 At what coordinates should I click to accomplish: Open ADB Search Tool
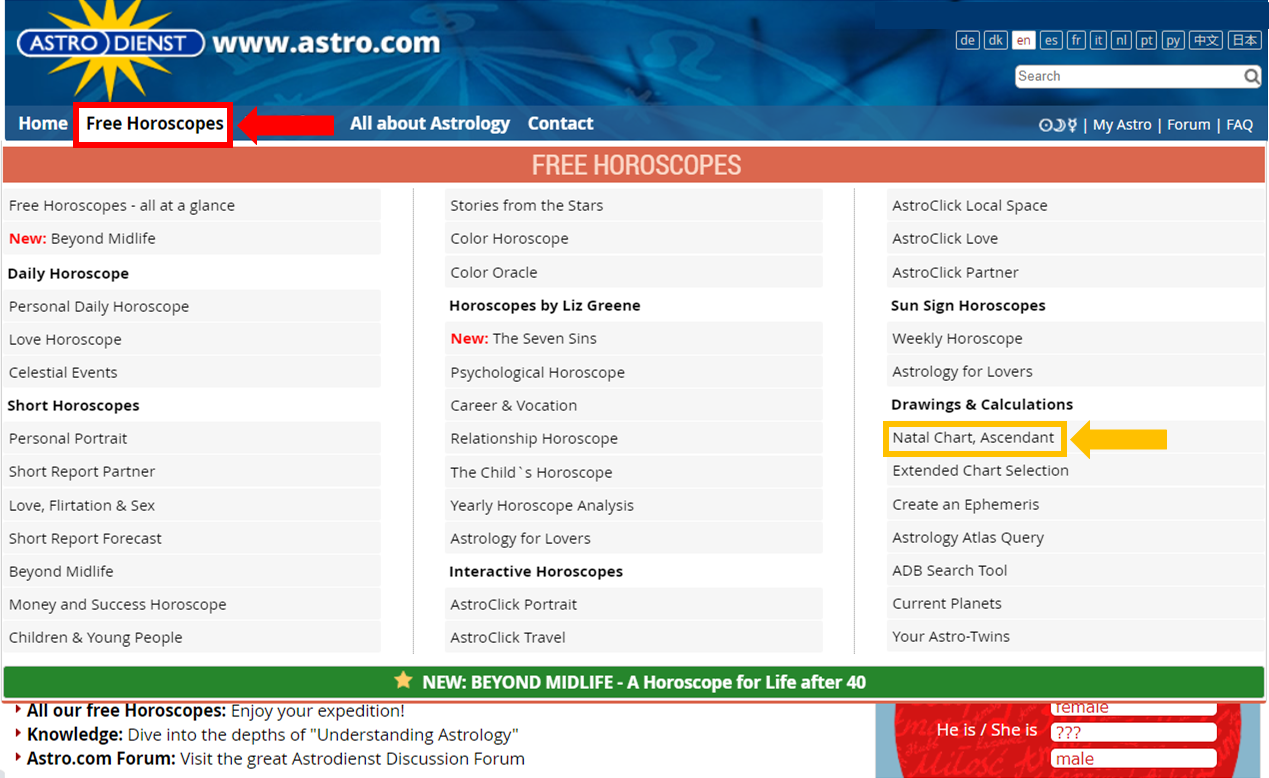tap(1076, 570)
